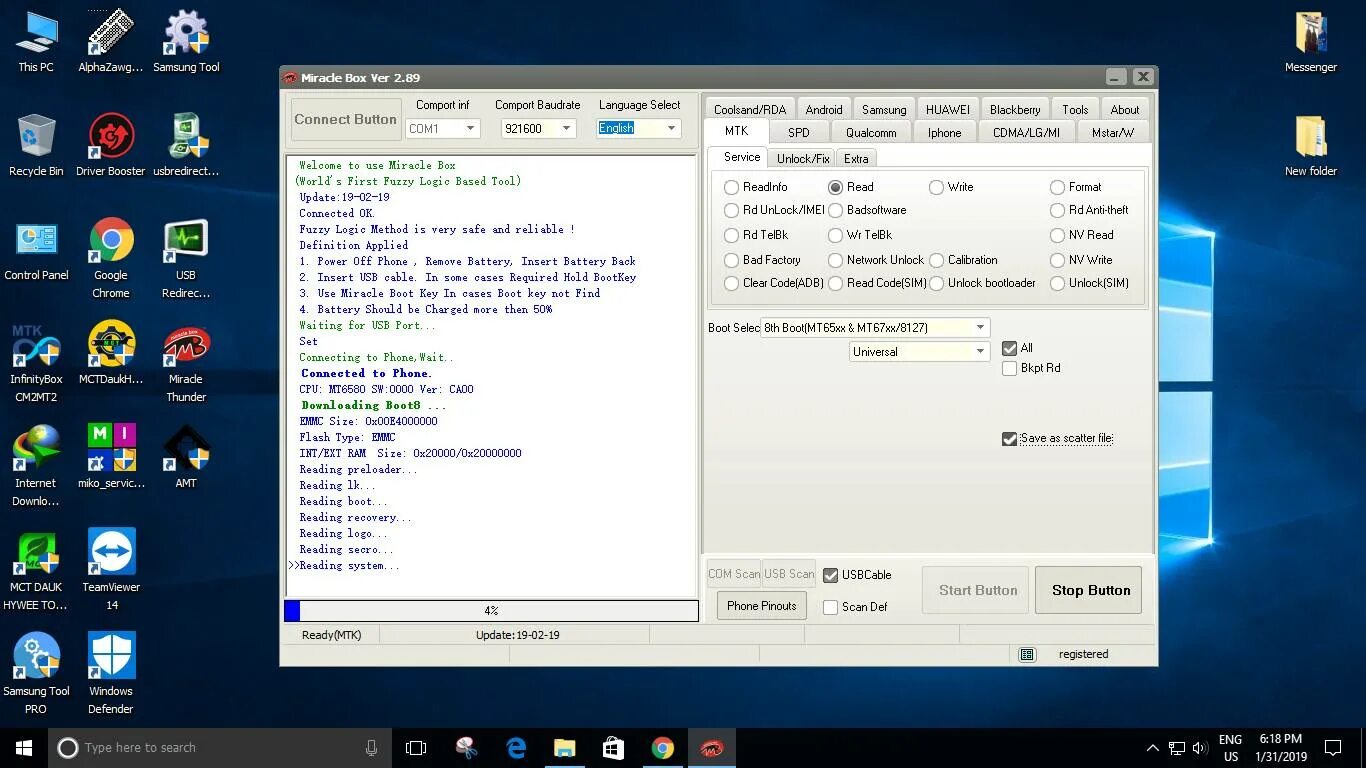Click Phone Pinouts button
1366x768 pixels.
[762, 605]
